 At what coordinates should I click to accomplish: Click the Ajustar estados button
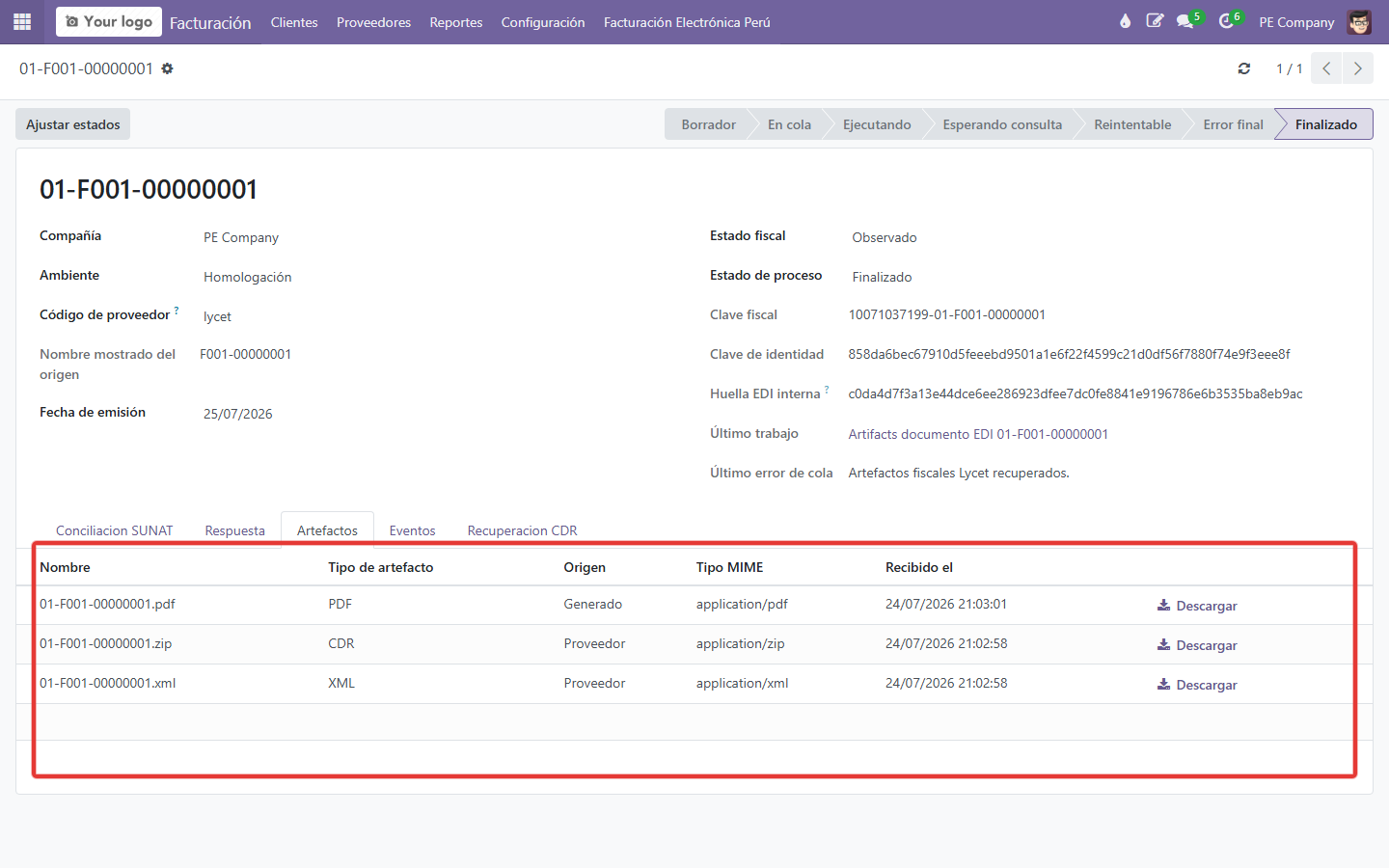coord(73,124)
